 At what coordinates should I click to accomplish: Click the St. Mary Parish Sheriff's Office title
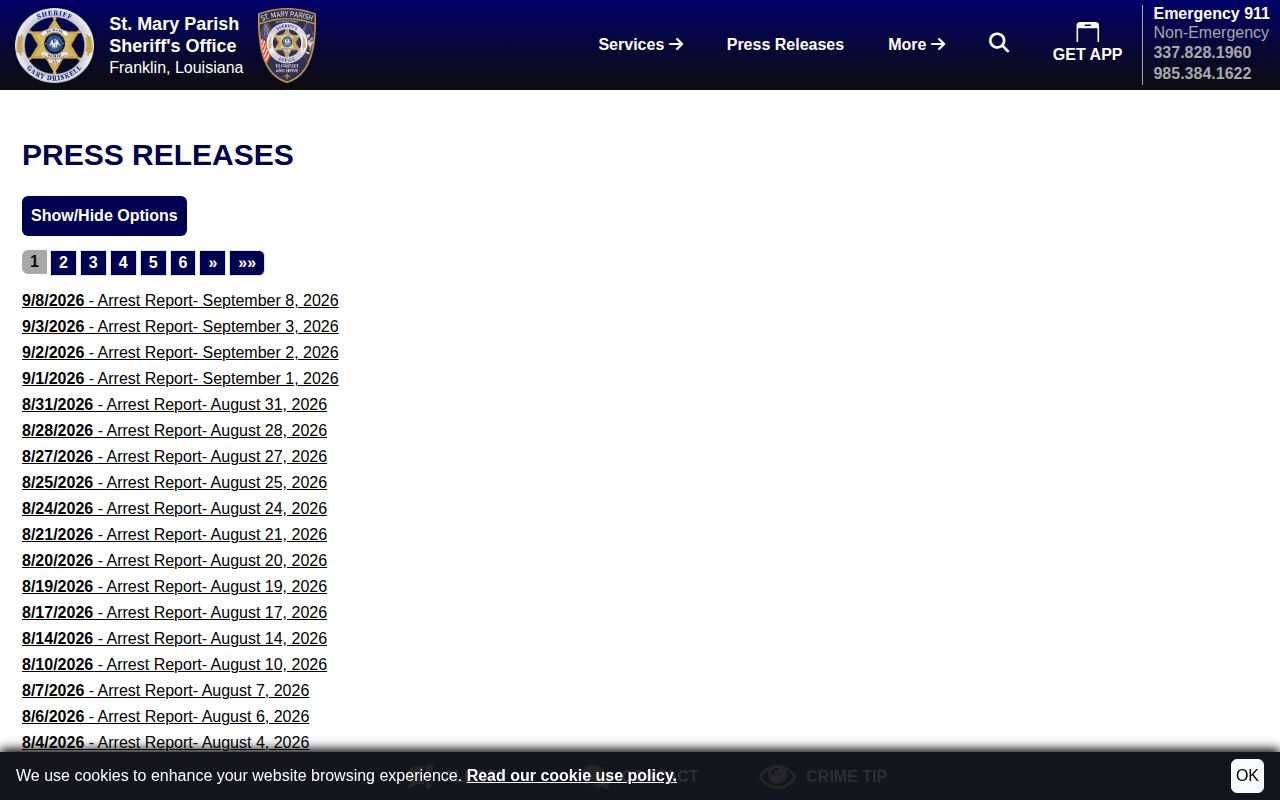pyautogui.click(x=174, y=35)
